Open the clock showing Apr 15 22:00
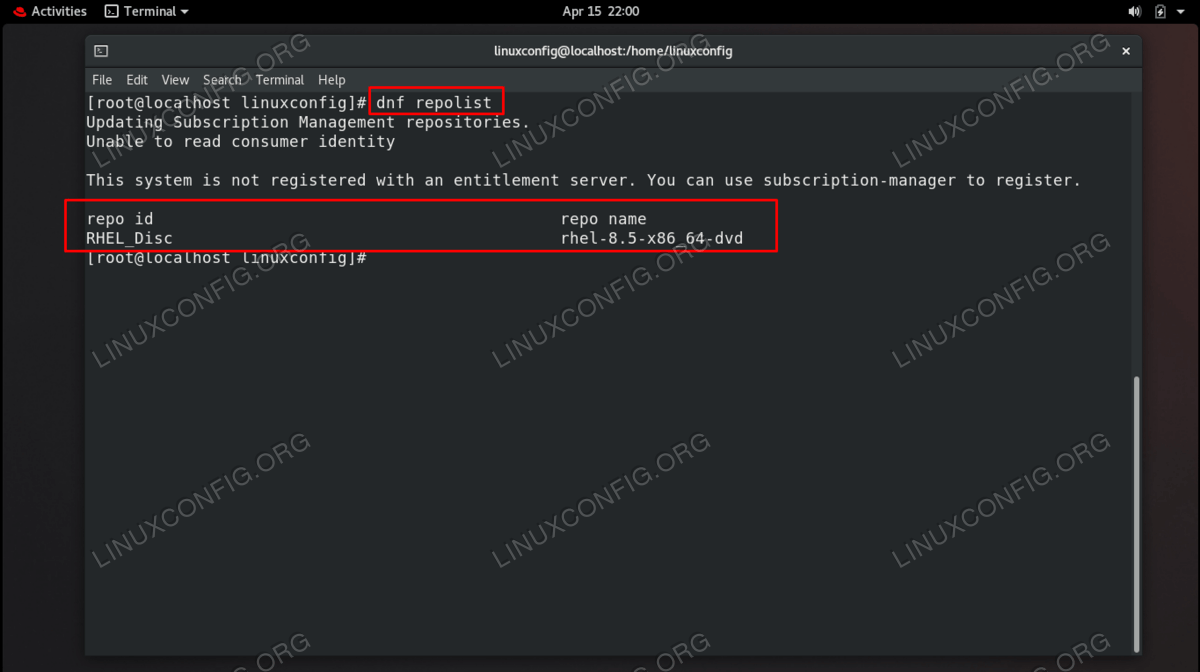 point(601,12)
